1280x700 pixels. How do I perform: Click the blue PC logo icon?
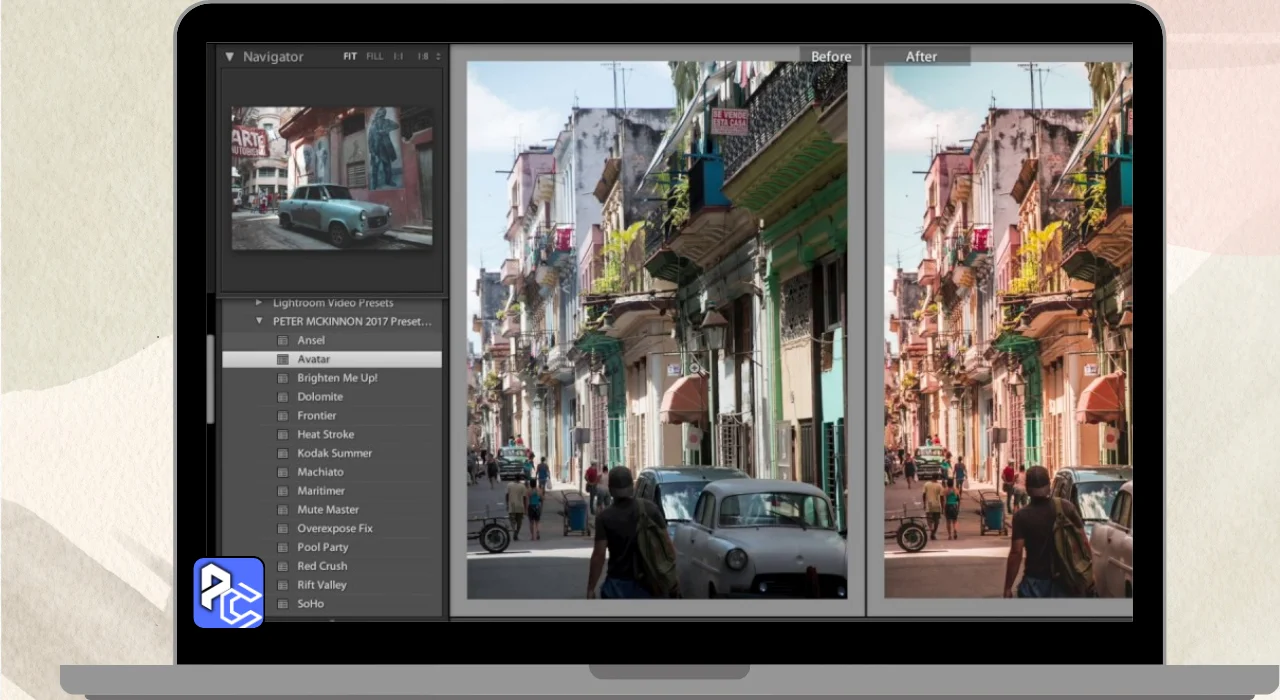point(228,592)
